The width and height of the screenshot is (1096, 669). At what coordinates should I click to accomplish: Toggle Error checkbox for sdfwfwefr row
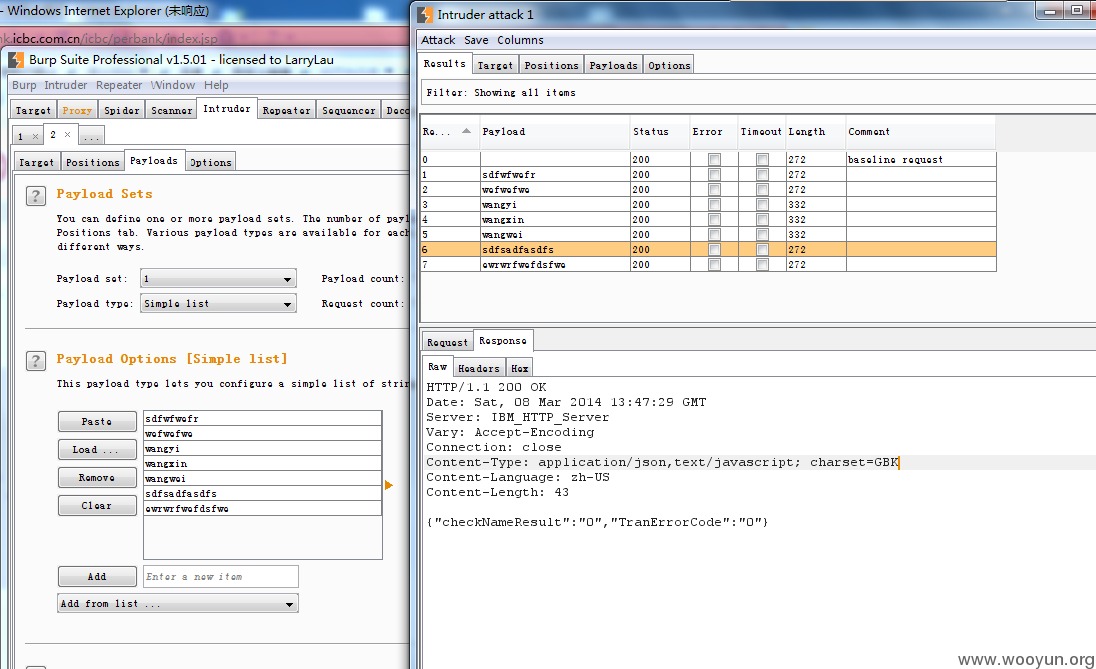[x=714, y=175]
